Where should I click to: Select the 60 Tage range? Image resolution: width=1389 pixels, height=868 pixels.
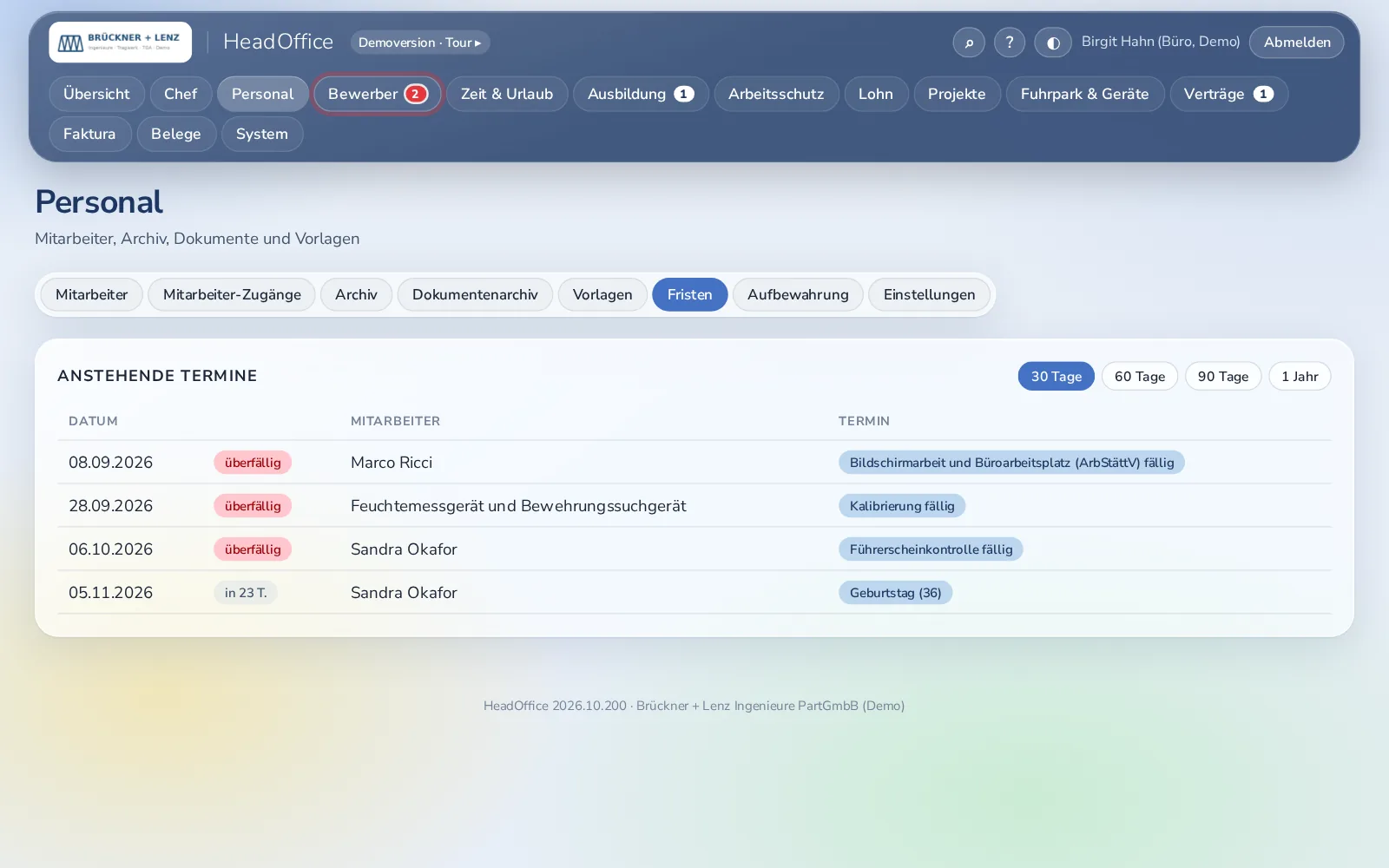click(x=1140, y=376)
